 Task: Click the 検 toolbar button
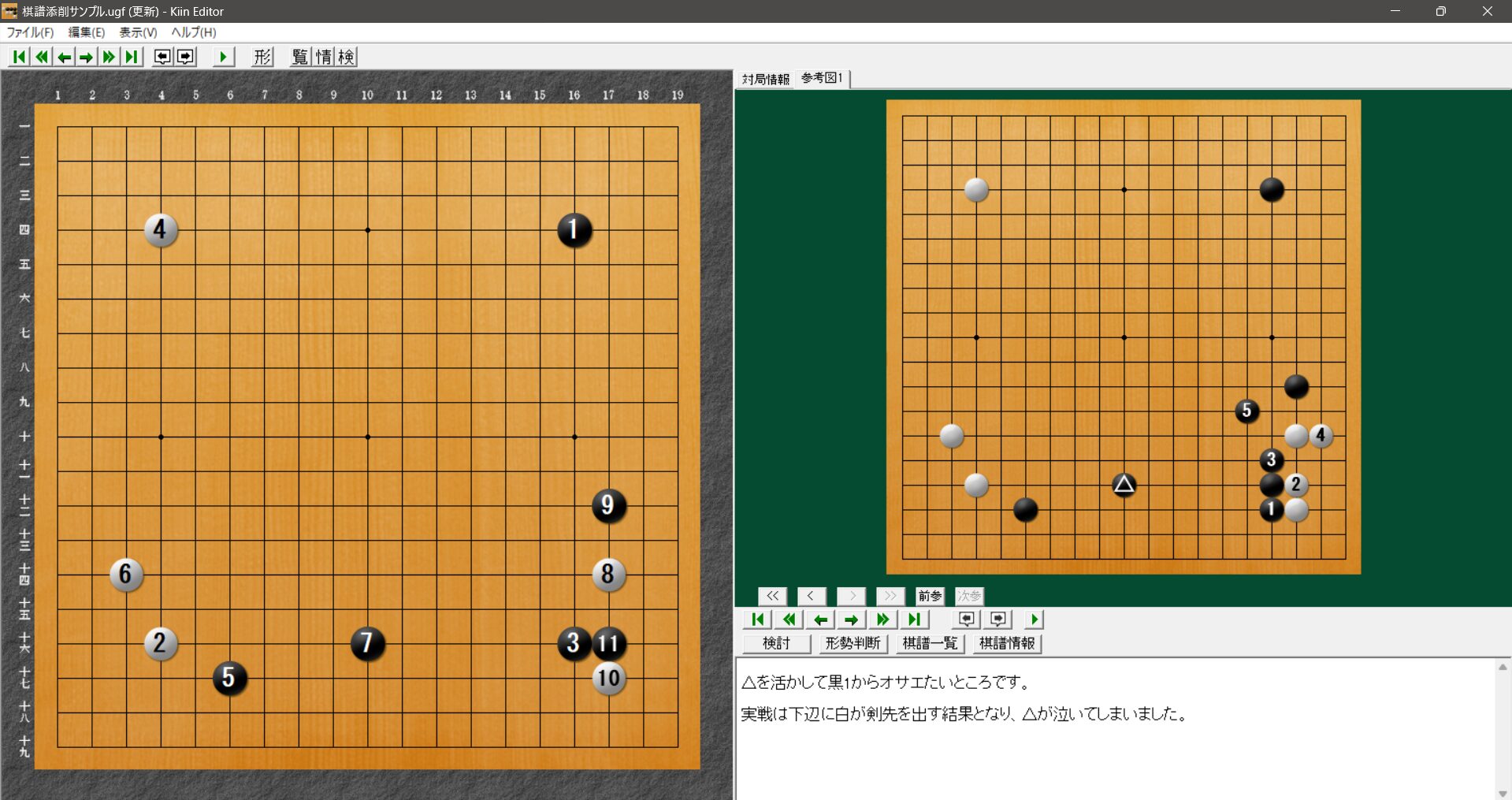click(x=346, y=57)
